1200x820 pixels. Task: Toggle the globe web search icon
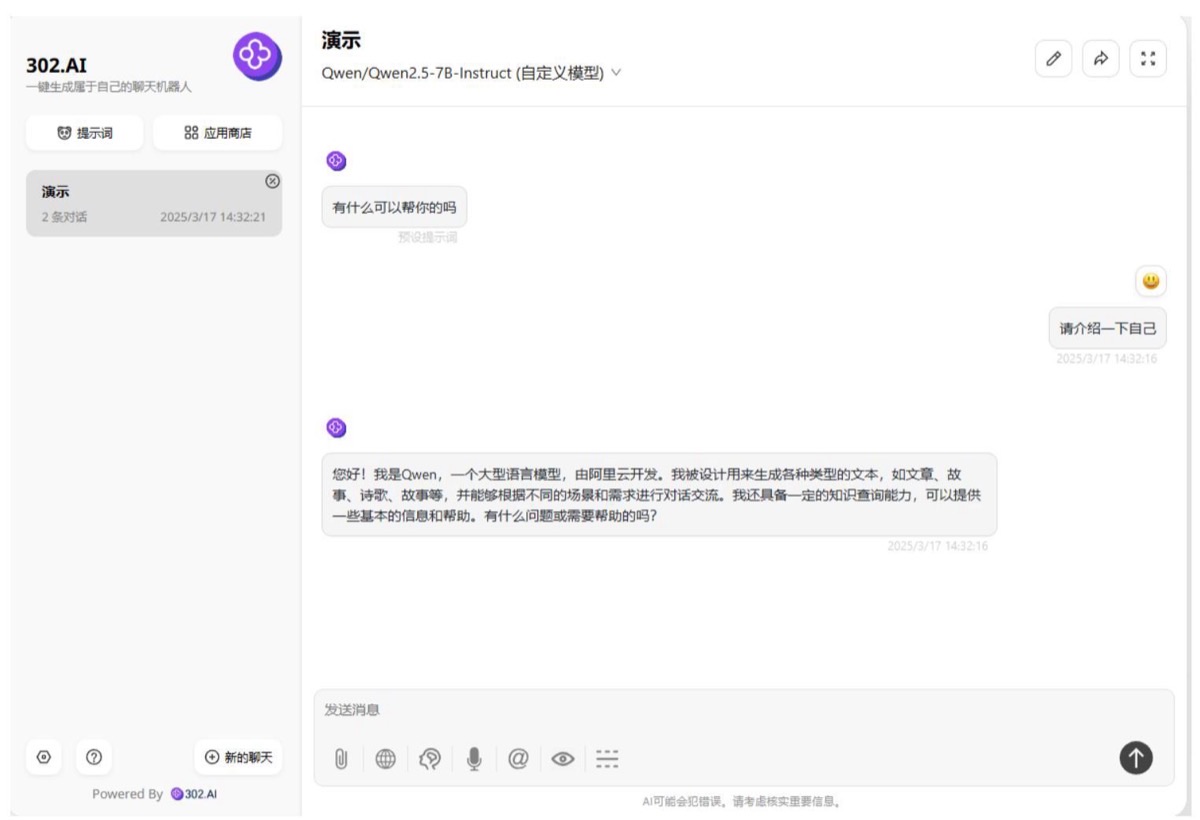[x=385, y=759]
